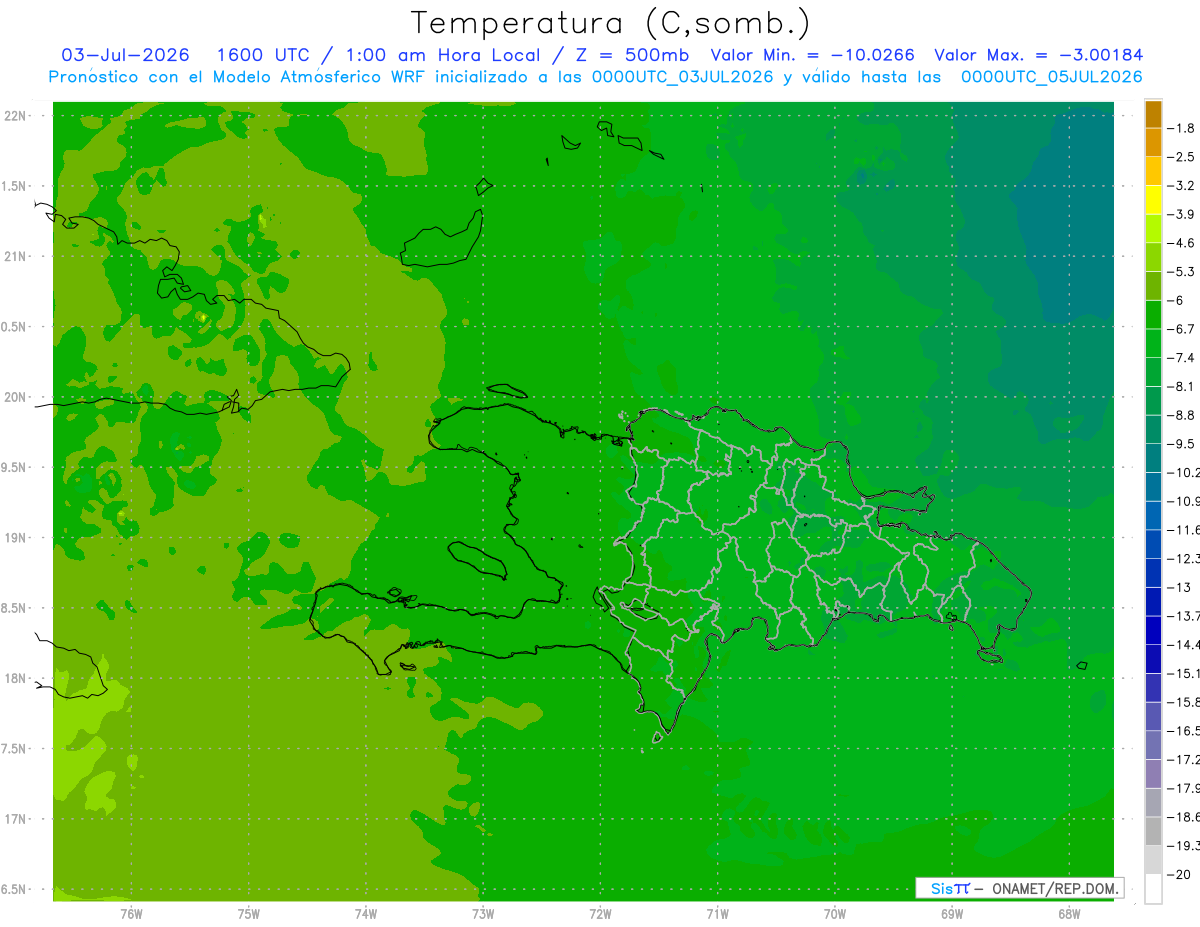Click the "-9.5" colorbar label
The image size is (1200, 927).
[1183, 444]
